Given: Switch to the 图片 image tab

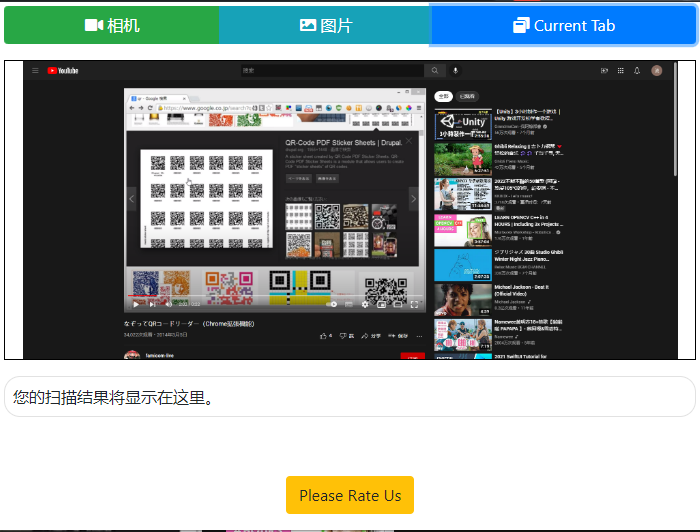Looking at the screenshot, I should (325, 25).
